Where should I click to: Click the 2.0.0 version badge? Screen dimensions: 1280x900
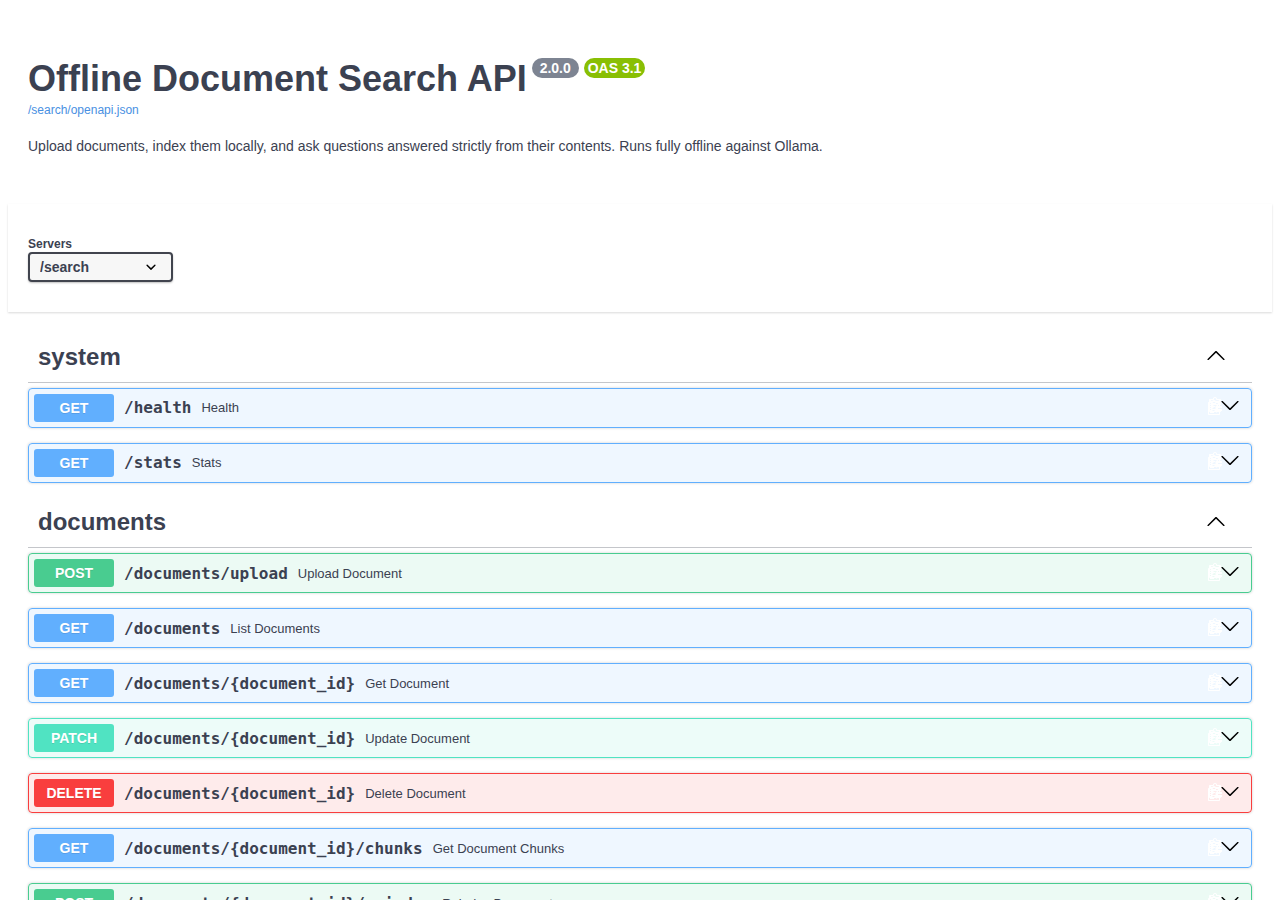point(555,68)
